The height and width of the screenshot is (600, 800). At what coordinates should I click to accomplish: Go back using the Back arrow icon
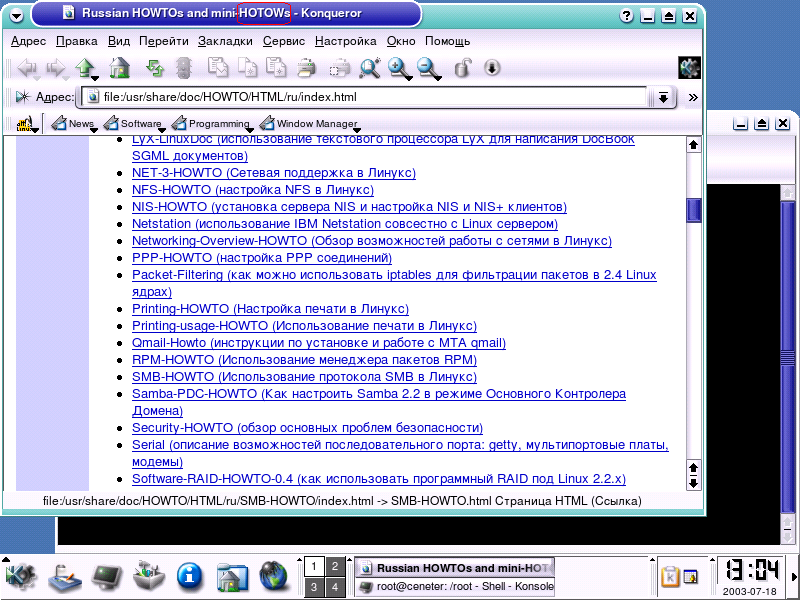tap(27, 68)
